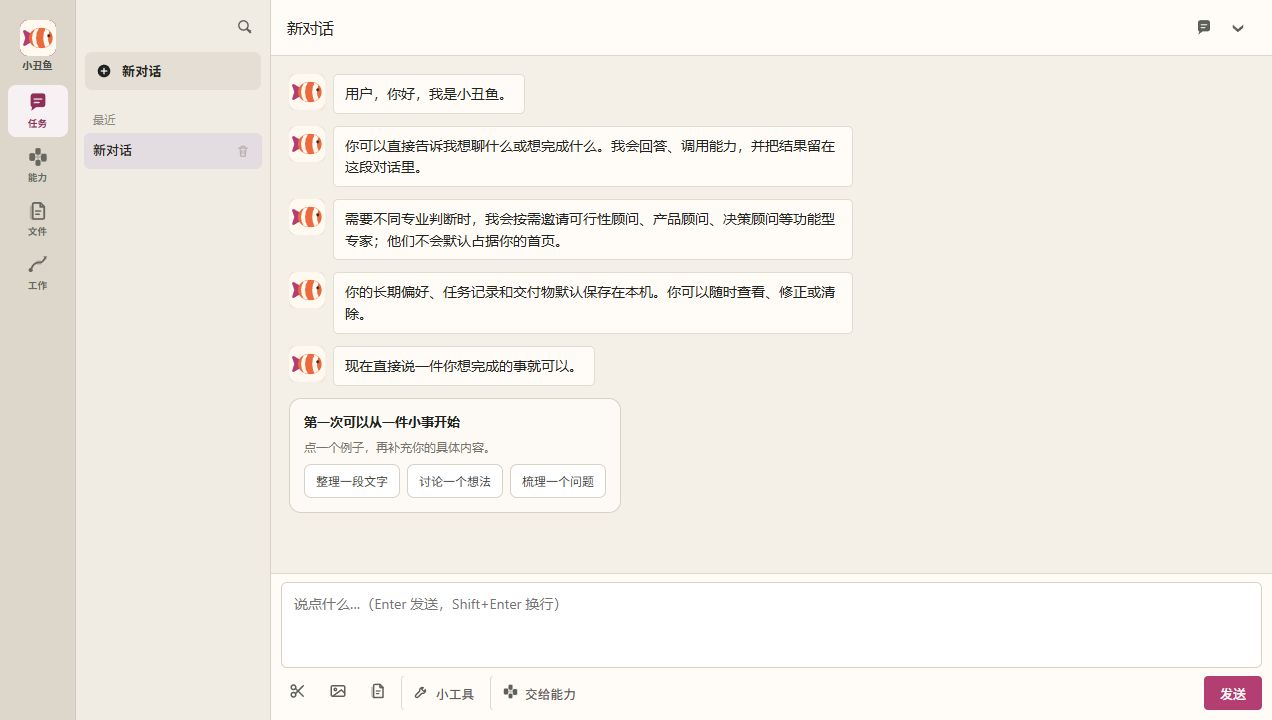The width and height of the screenshot is (1272, 720).
Task: Click avatar beside 用户，你好，我是小丑鱼 message
Action: 307,92
